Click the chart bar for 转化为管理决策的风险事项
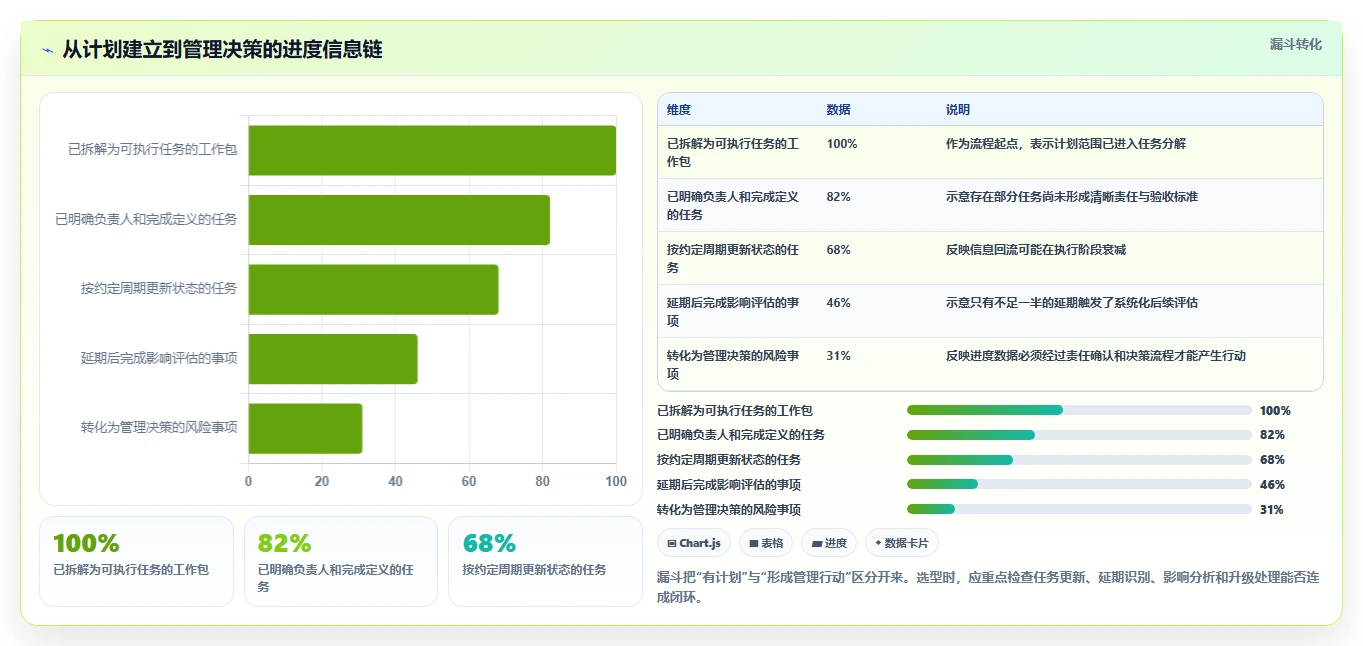Screen dimensions: 1363x646 [305, 428]
